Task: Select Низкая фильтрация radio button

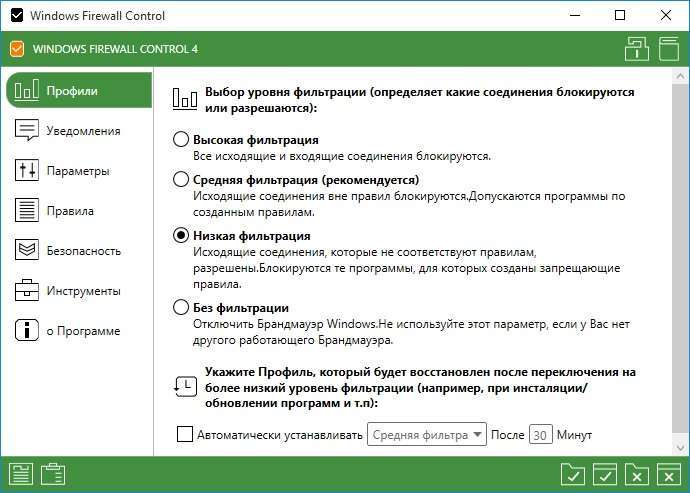Action: pos(181,235)
